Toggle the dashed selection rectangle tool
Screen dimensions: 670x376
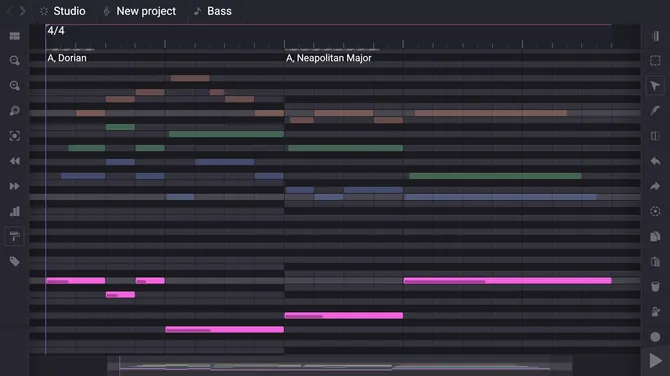point(655,61)
